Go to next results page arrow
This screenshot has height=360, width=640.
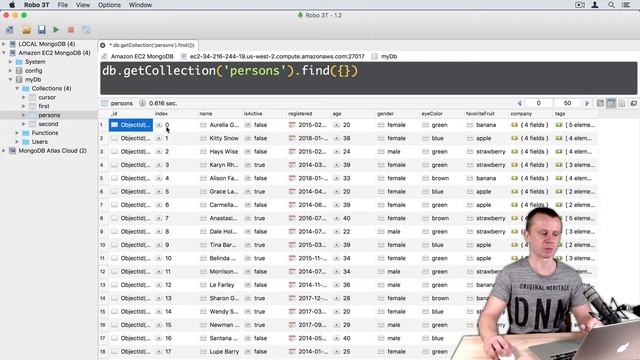click(x=587, y=103)
